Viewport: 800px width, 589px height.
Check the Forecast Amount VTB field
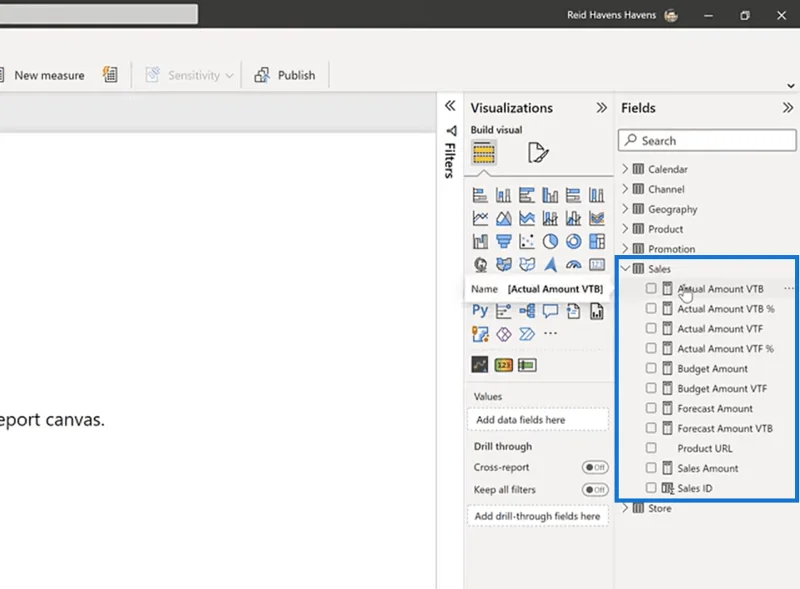pyautogui.click(x=651, y=428)
